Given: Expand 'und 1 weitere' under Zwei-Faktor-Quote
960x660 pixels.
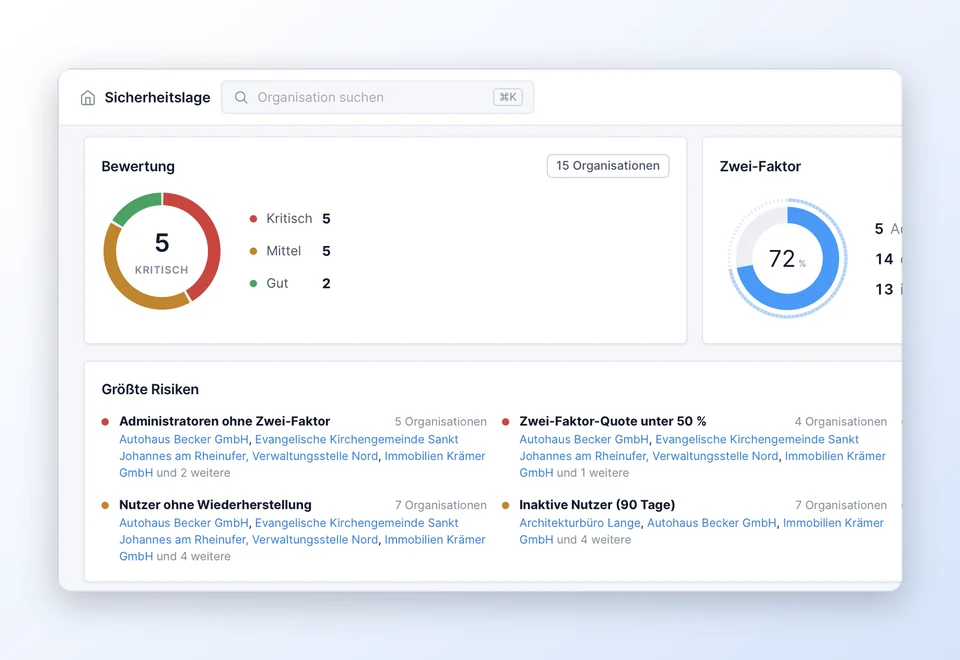Looking at the screenshot, I should [x=592, y=473].
